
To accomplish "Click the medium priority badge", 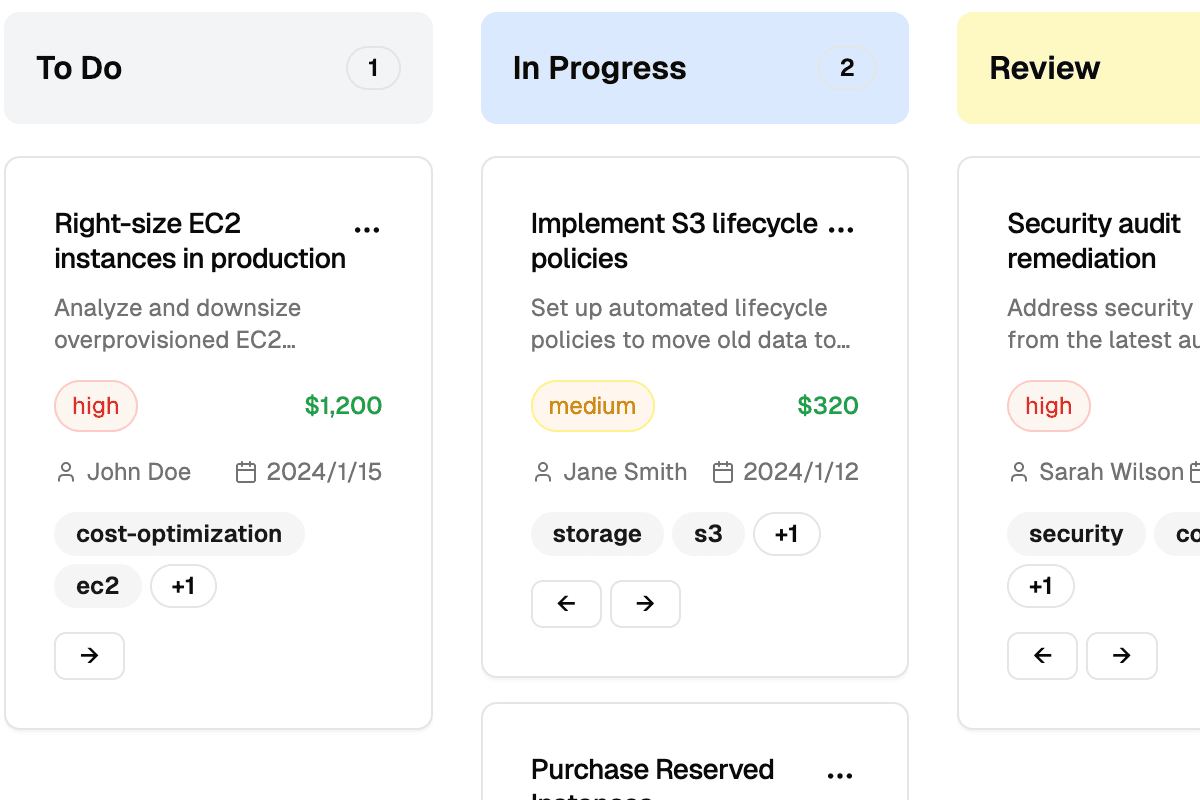I will click(592, 406).
